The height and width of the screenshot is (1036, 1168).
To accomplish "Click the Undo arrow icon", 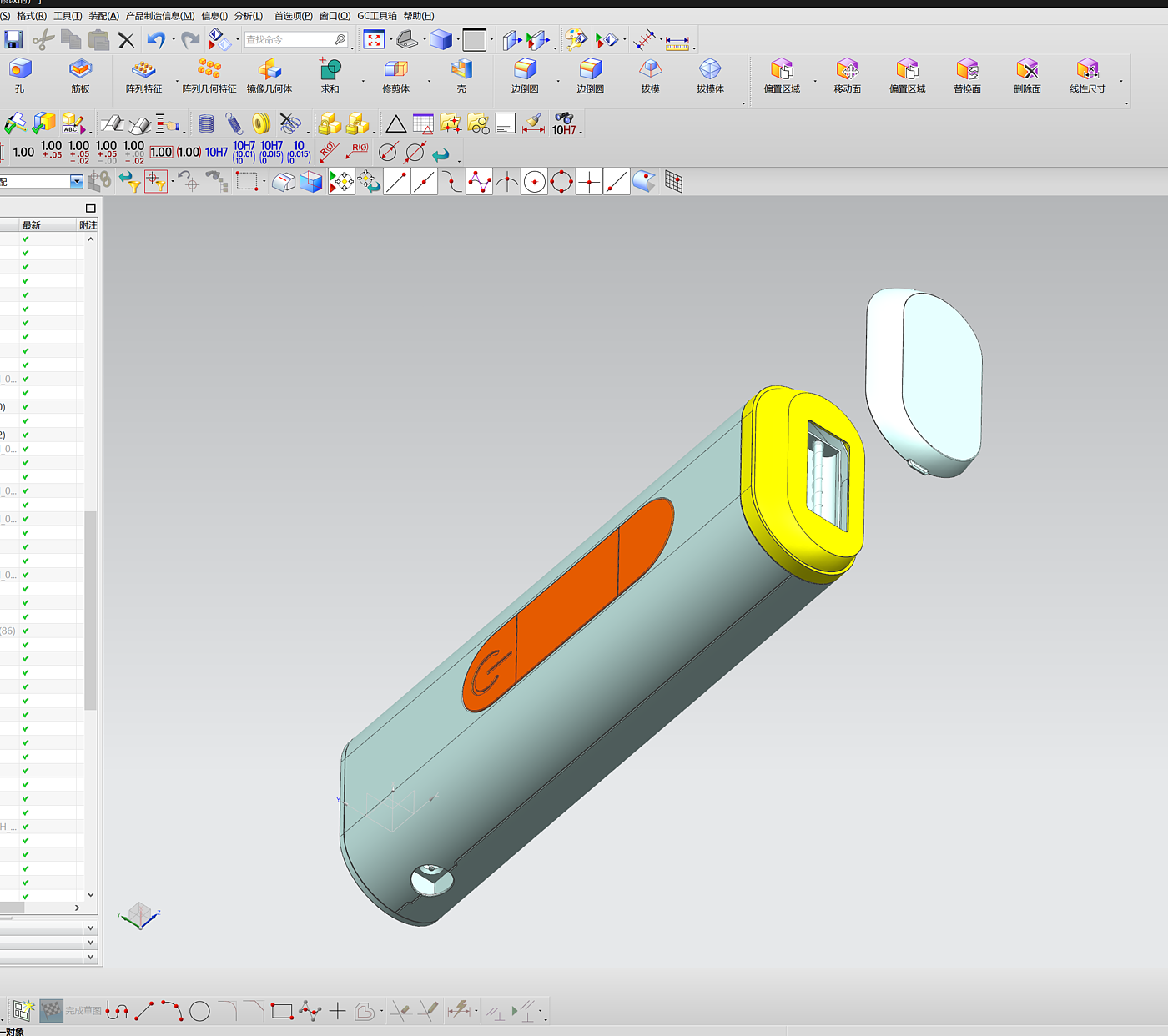I will pos(155,39).
